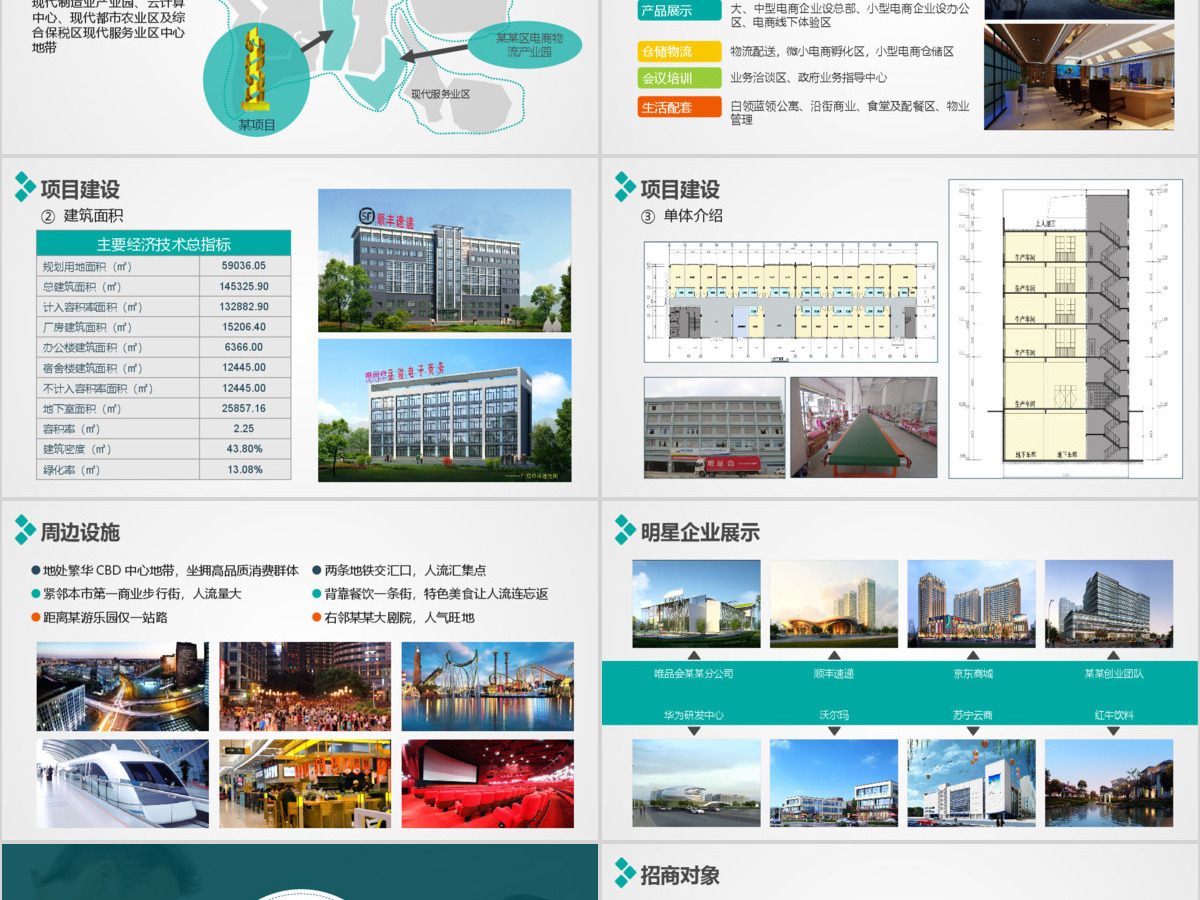This screenshot has height=900, width=1200.
Task: Click the diamond logo beside 招商对象 heading
Action: 625,872
